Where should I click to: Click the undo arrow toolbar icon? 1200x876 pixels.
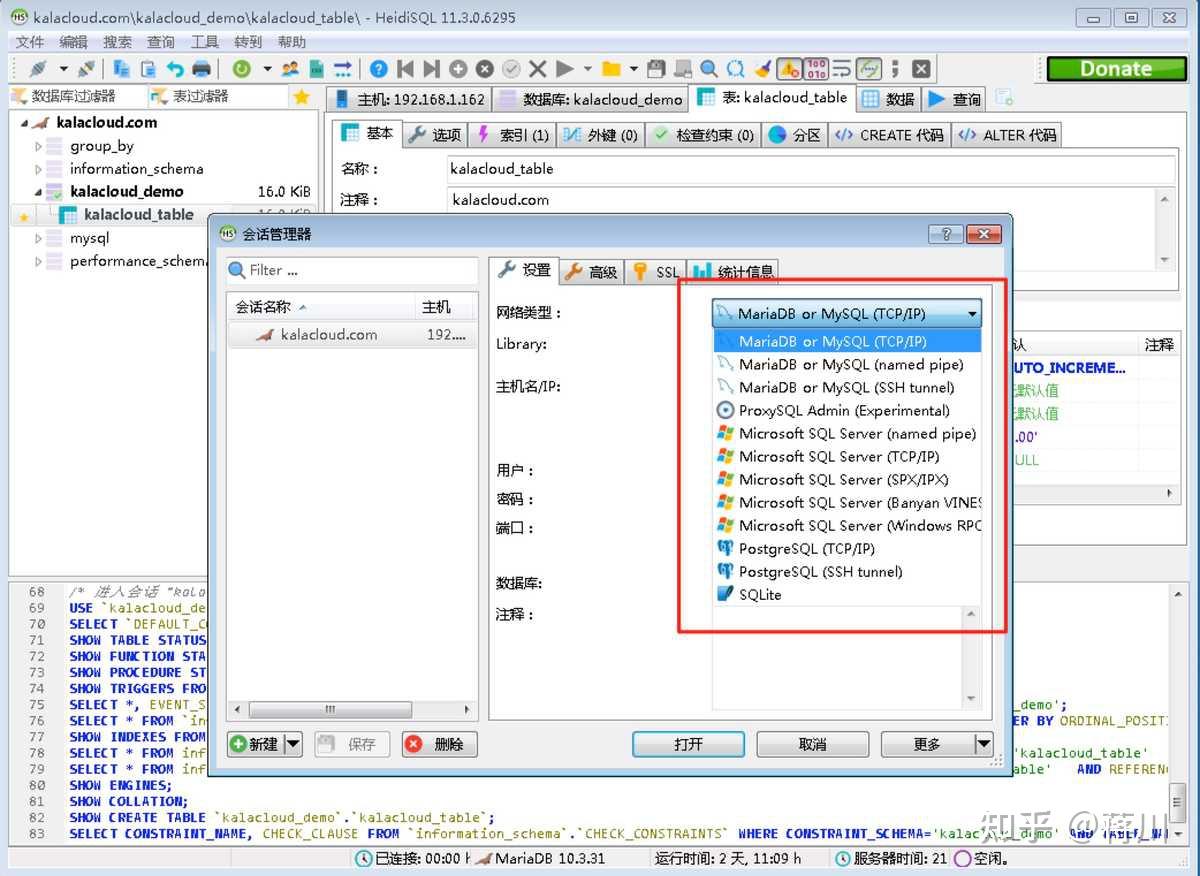[x=175, y=69]
